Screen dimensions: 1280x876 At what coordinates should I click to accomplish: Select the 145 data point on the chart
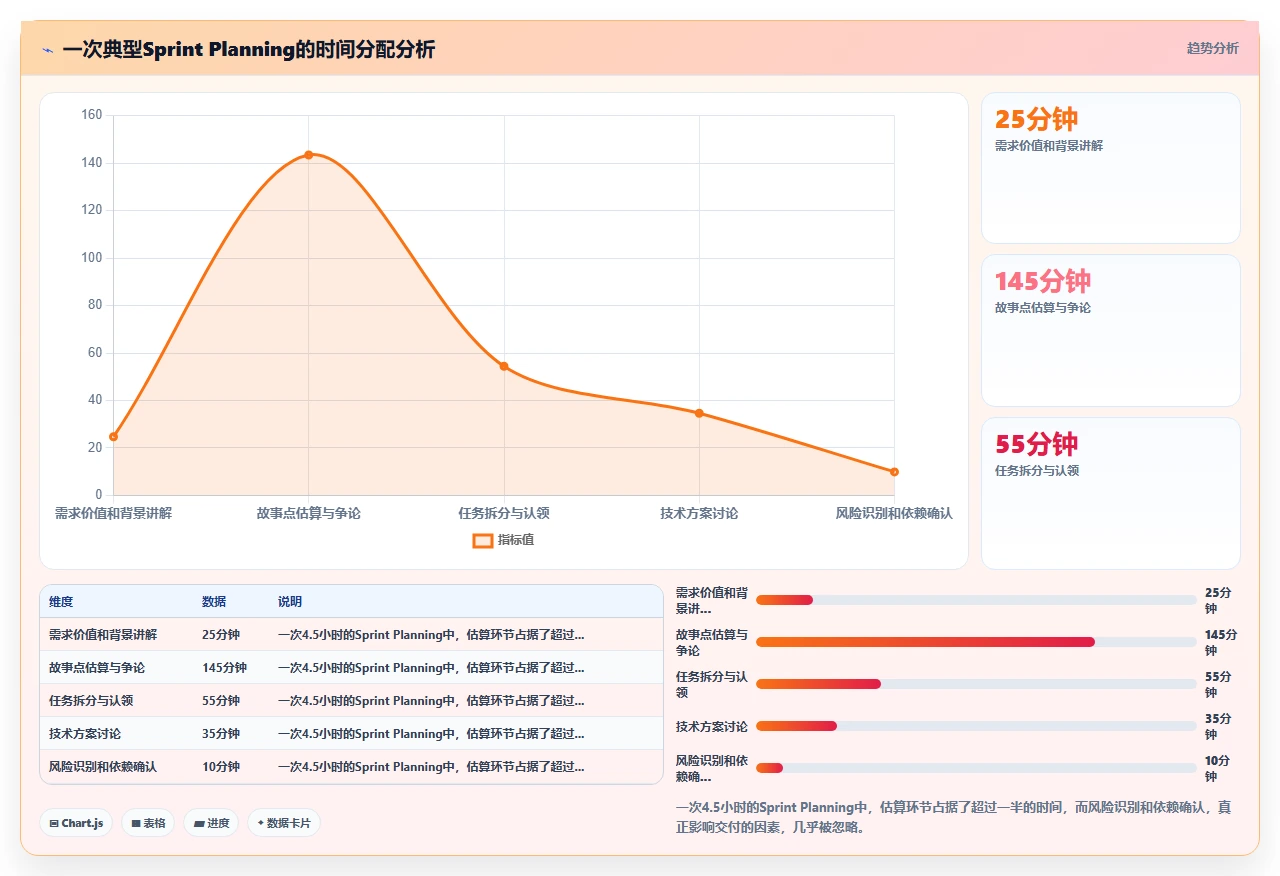click(308, 155)
